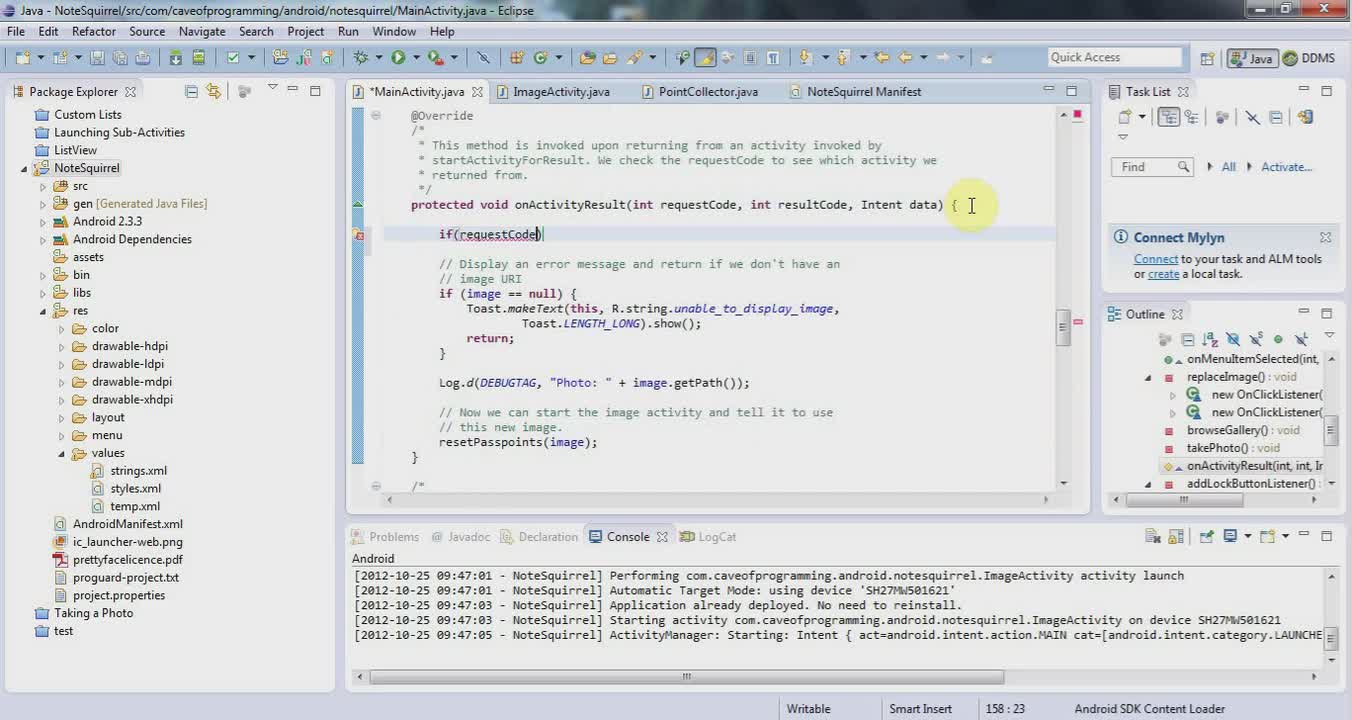Collapse the values folder
Image resolution: width=1352 pixels, height=720 pixels.
tap(62, 453)
